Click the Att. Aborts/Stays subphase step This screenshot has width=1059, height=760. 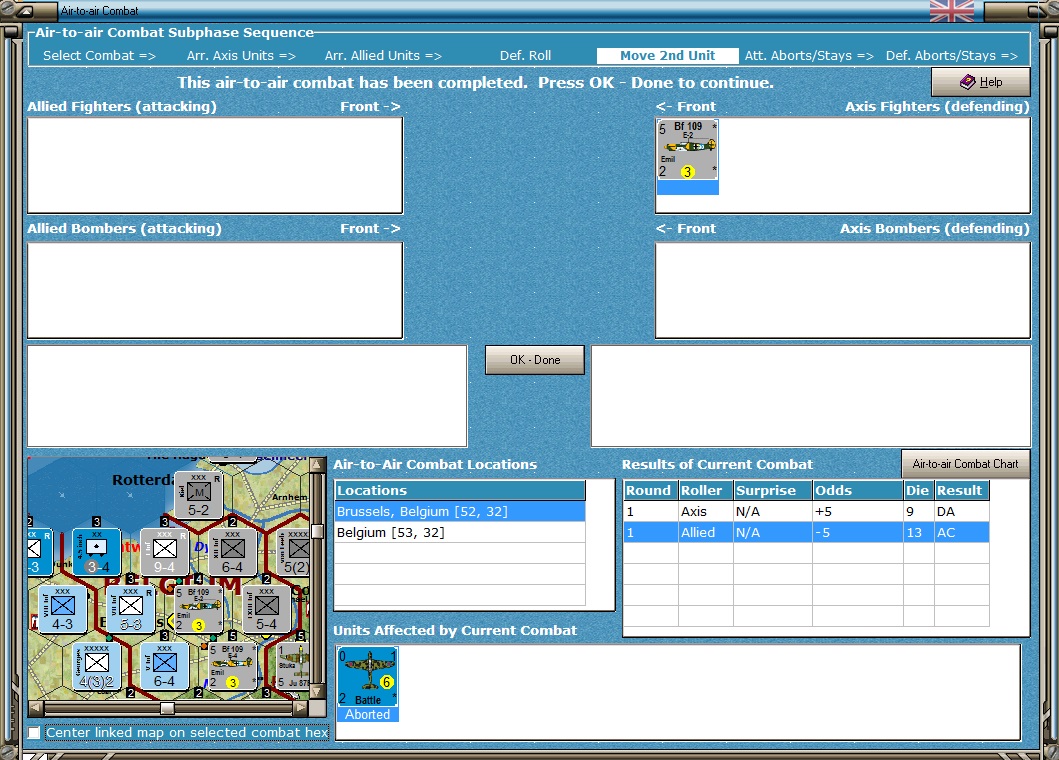click(x=808, y=55)
